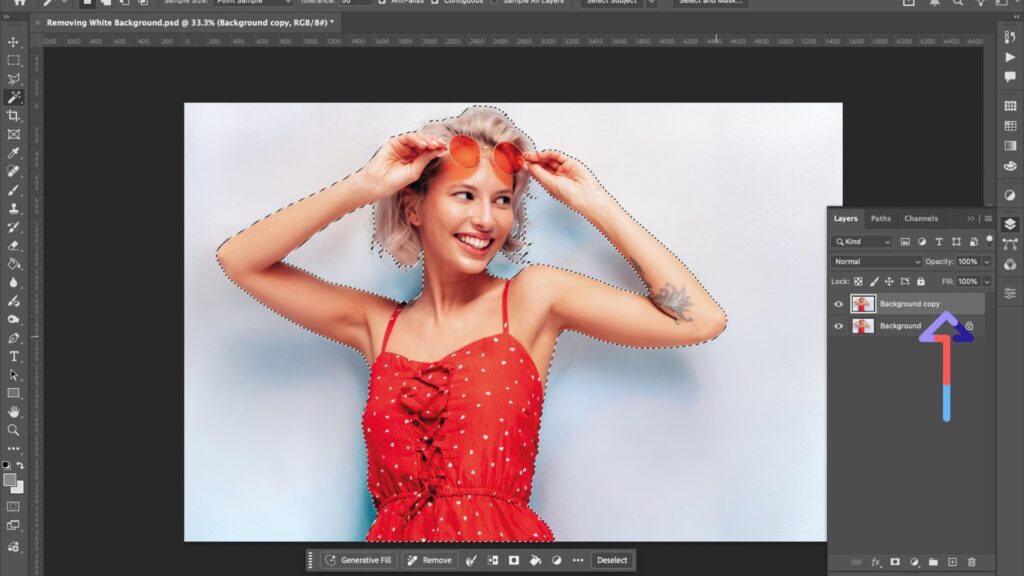Fill selection using task bar bucket icon
The image size is (1024, 576).
point(536,560)
